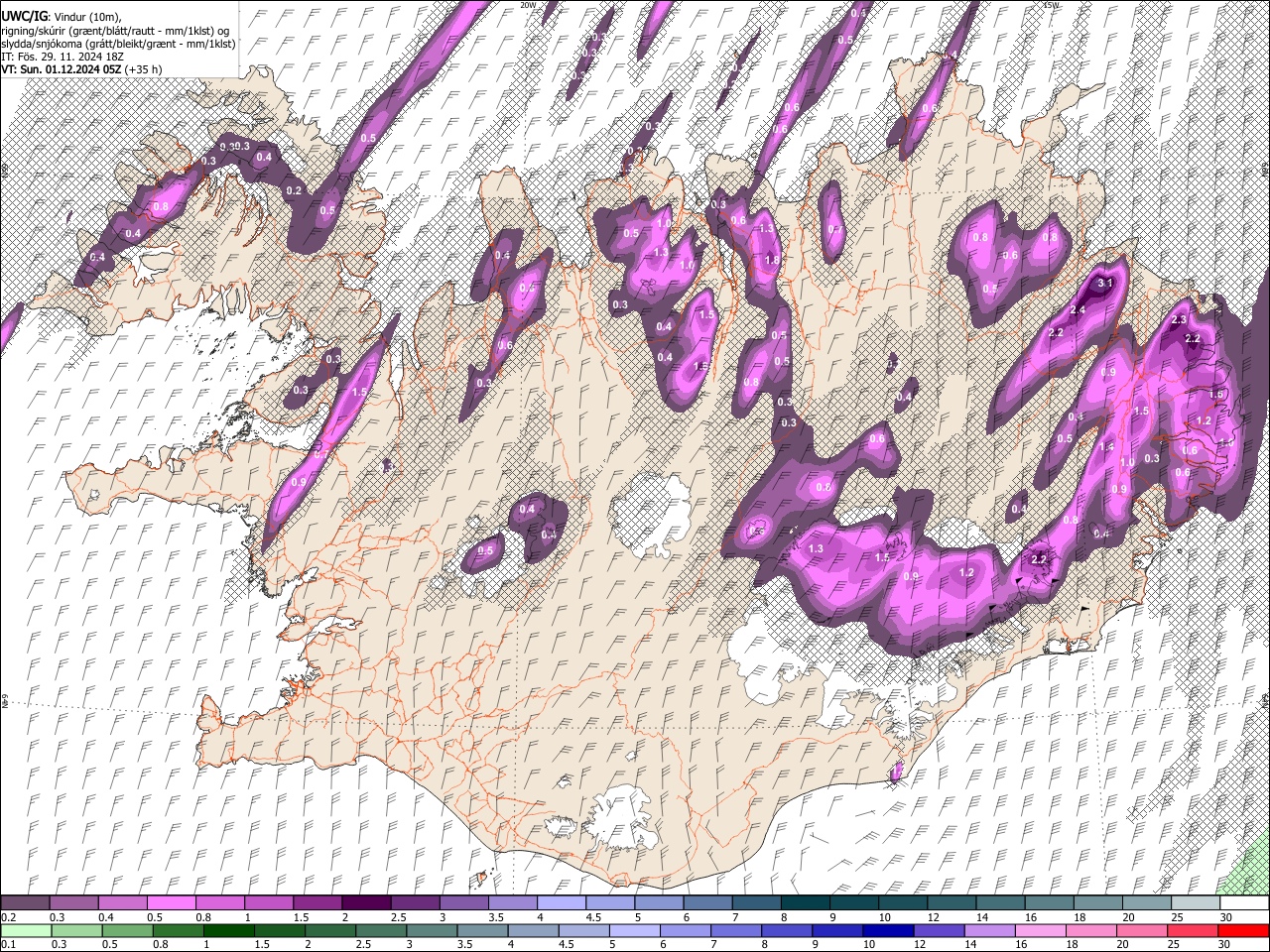1270x952 pixels.
Task: Click the '(+35 h)' forecast offset
Action: [x=144, y=69]
